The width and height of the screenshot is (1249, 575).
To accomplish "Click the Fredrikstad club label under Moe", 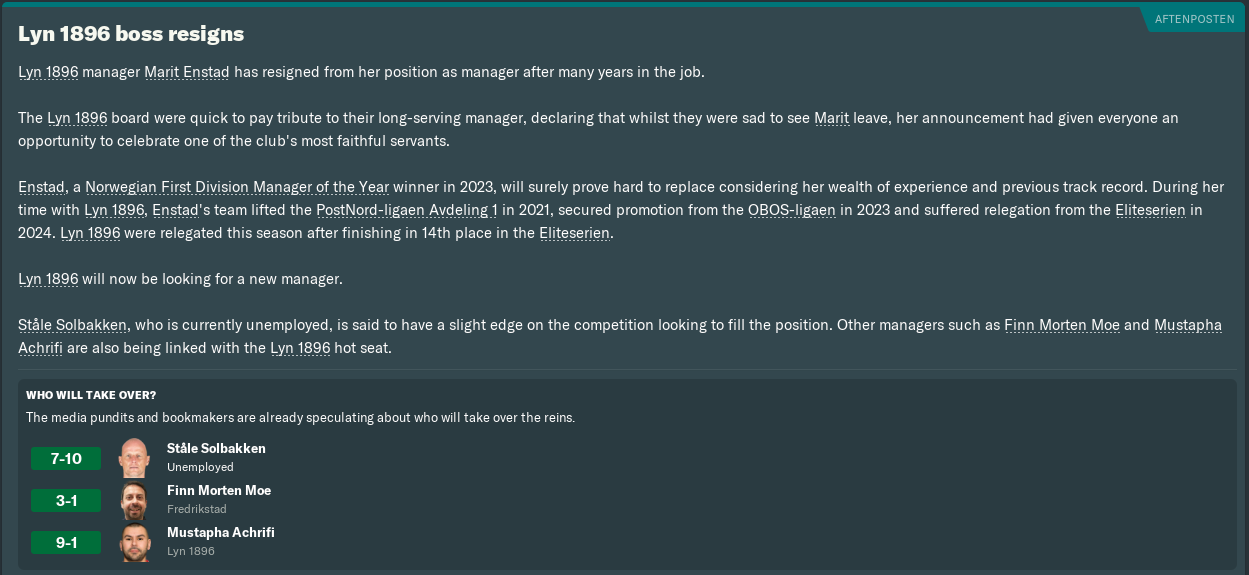I will [x=197, y=509].
